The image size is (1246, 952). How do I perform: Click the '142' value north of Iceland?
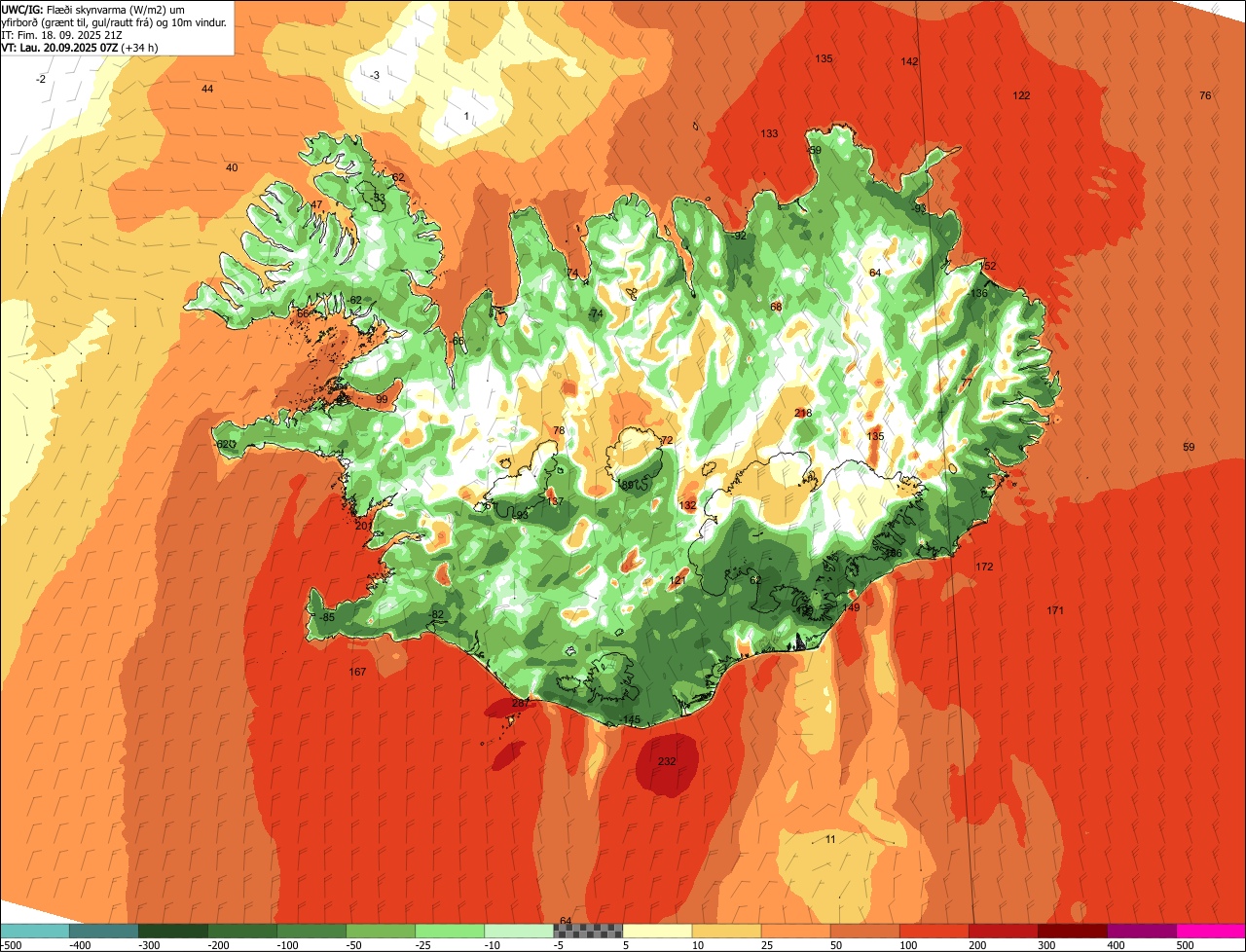point(909,61)
